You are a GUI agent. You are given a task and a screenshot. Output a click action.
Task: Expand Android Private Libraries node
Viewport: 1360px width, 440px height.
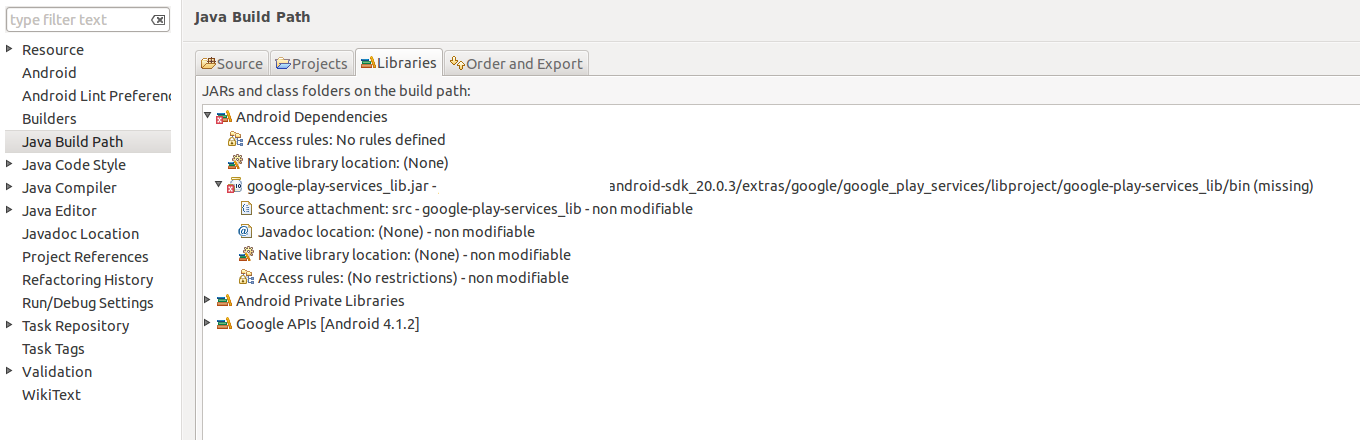tap(208, 300)
